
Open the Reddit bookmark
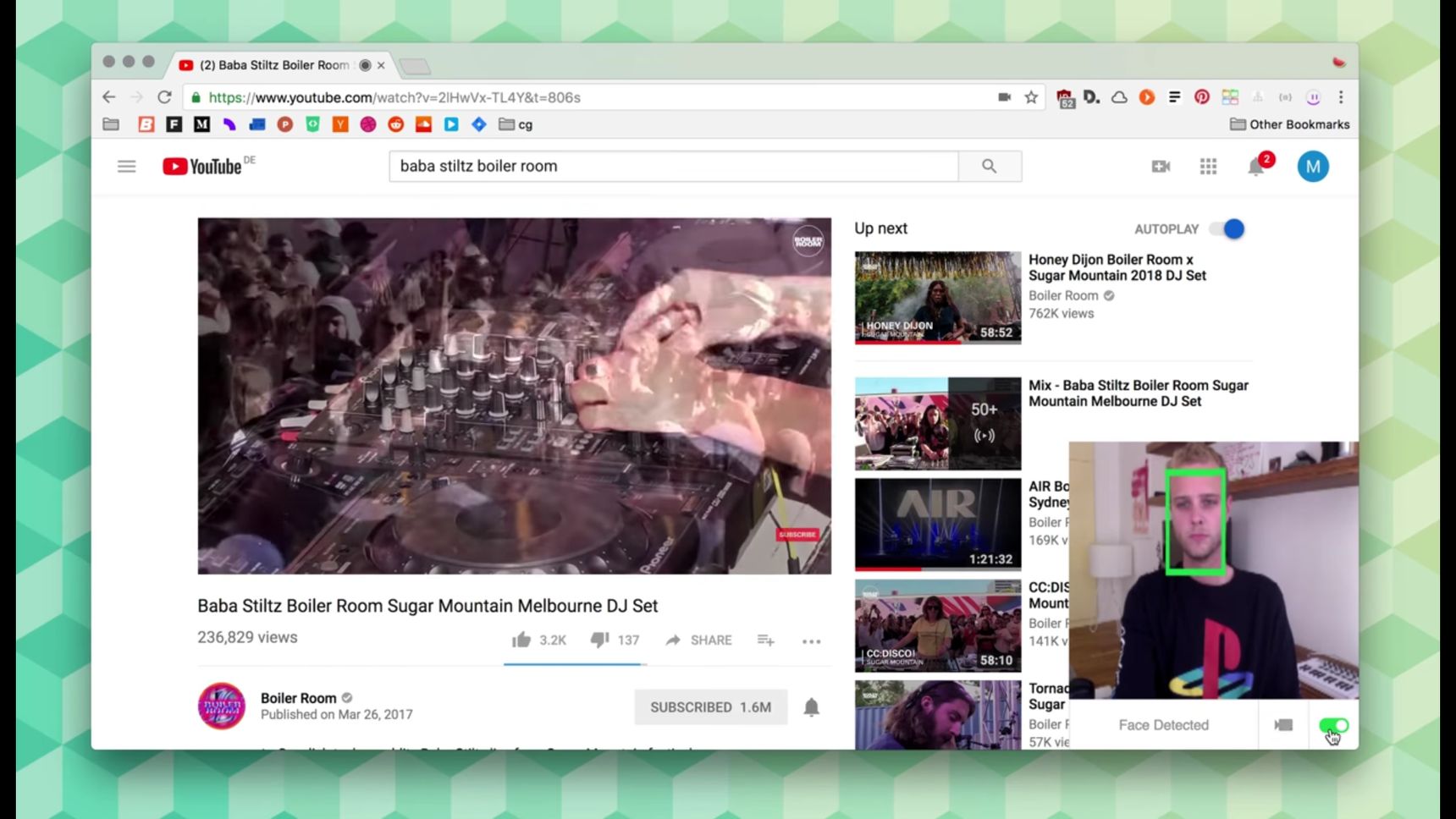coord(396,124)
